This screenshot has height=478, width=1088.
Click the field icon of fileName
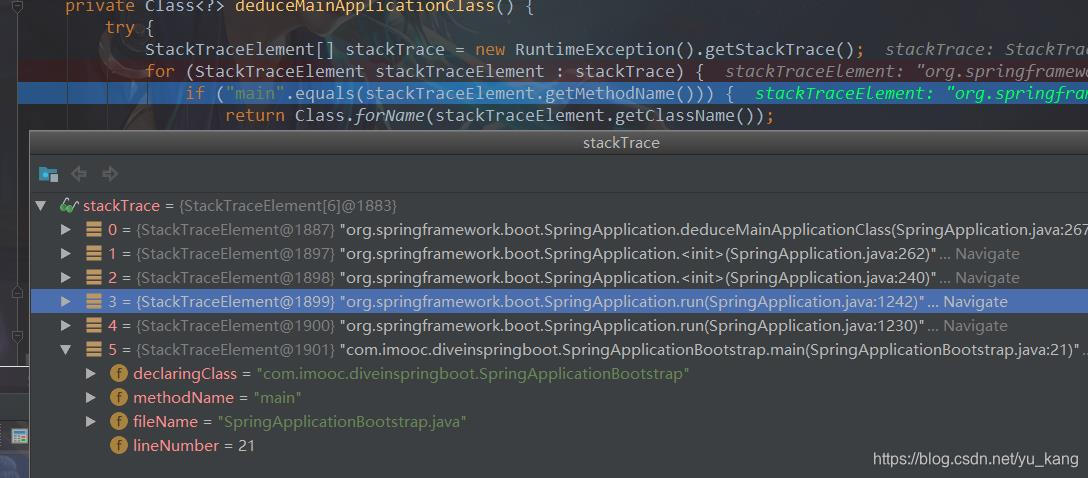pos(119,421)
